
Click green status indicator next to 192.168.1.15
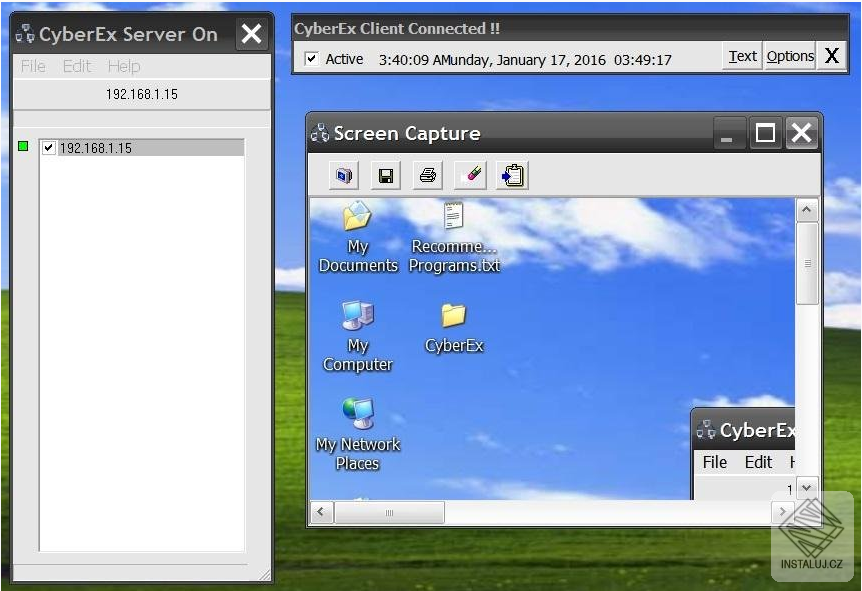coord(23,146)
